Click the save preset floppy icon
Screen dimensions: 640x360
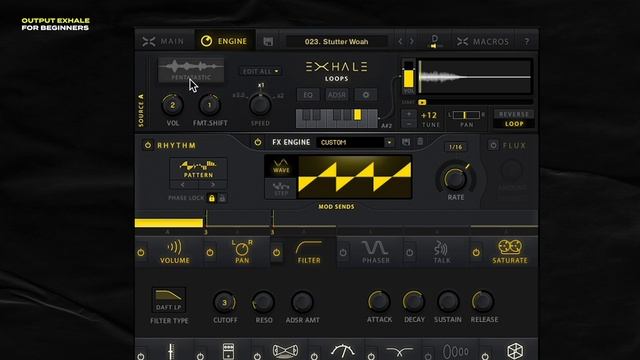tap(268, 41)
